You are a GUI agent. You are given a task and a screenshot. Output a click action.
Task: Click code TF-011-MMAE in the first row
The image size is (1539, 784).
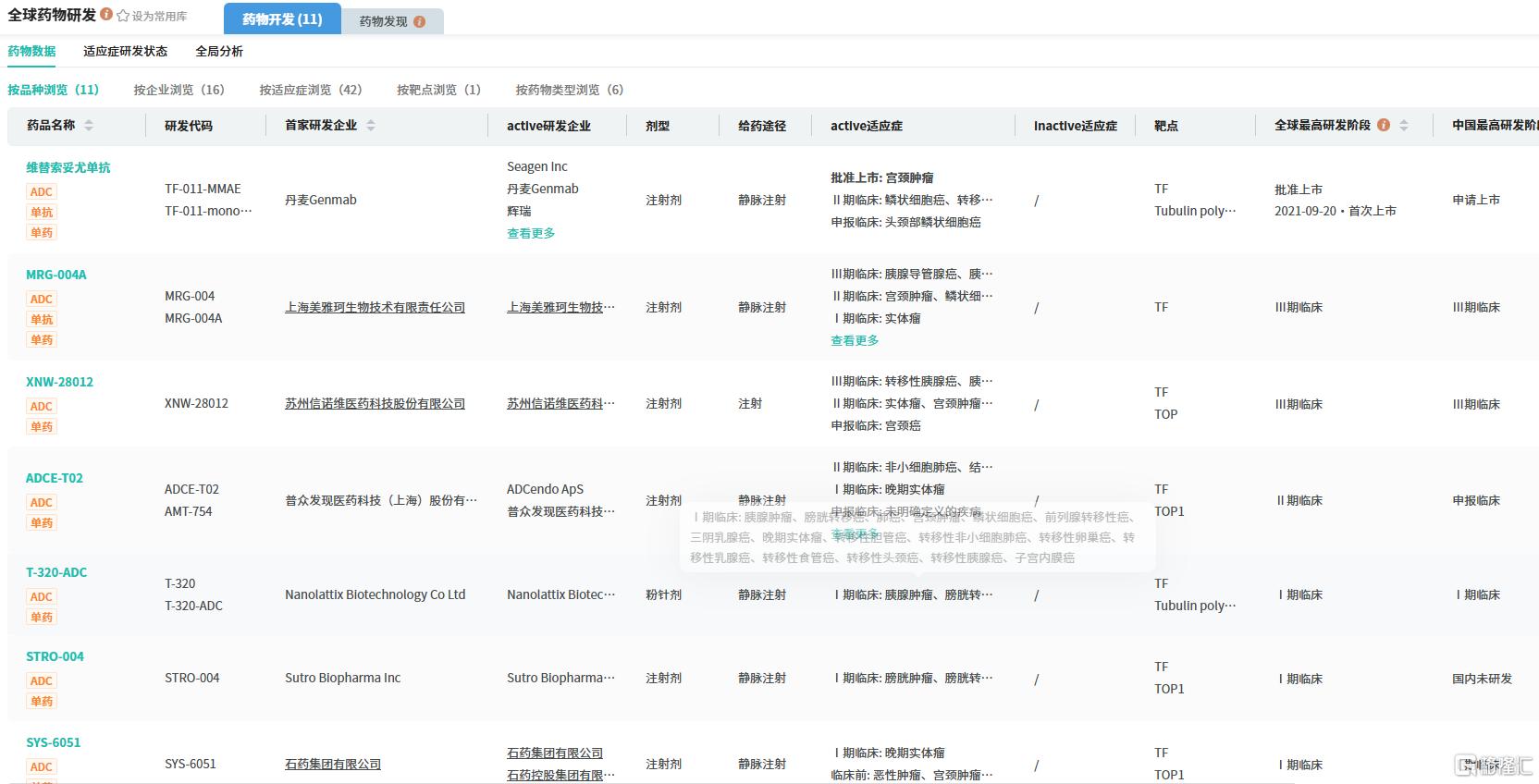(203, 189)
